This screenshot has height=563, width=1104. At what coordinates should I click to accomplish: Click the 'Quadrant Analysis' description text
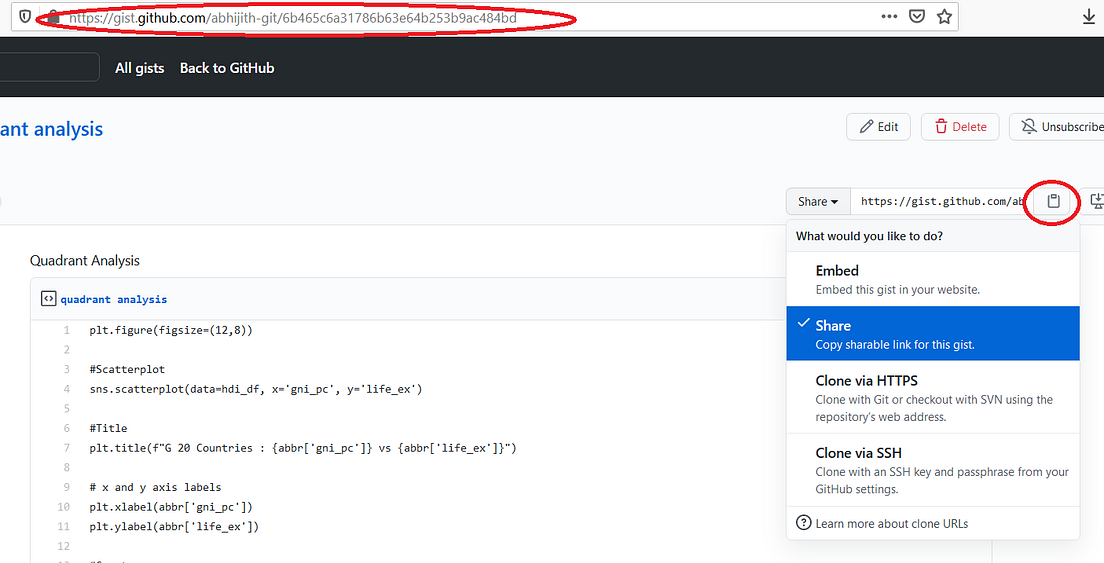tap(84, 260)
